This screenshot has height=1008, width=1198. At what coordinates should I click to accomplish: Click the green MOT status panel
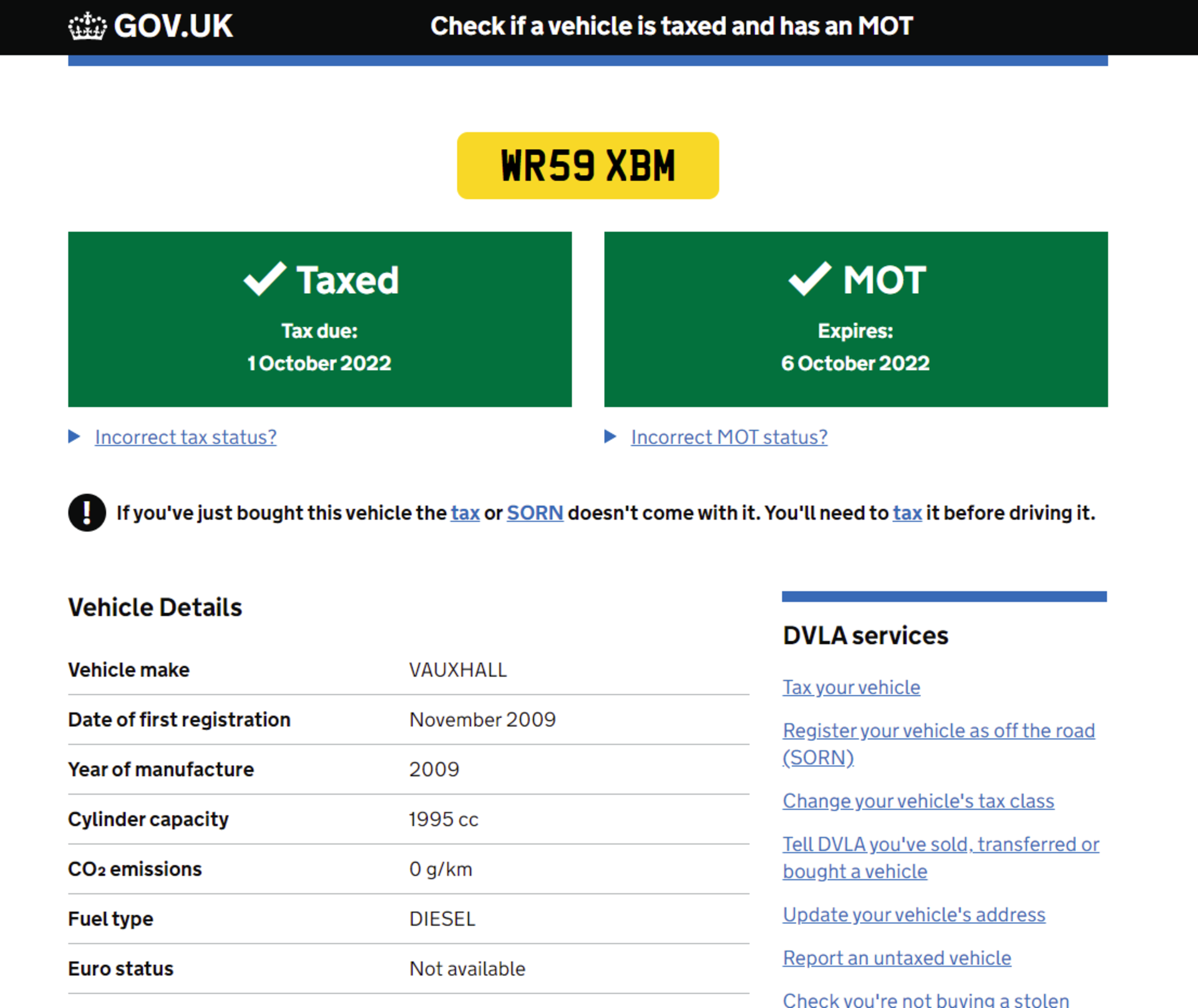click(855, 319)
